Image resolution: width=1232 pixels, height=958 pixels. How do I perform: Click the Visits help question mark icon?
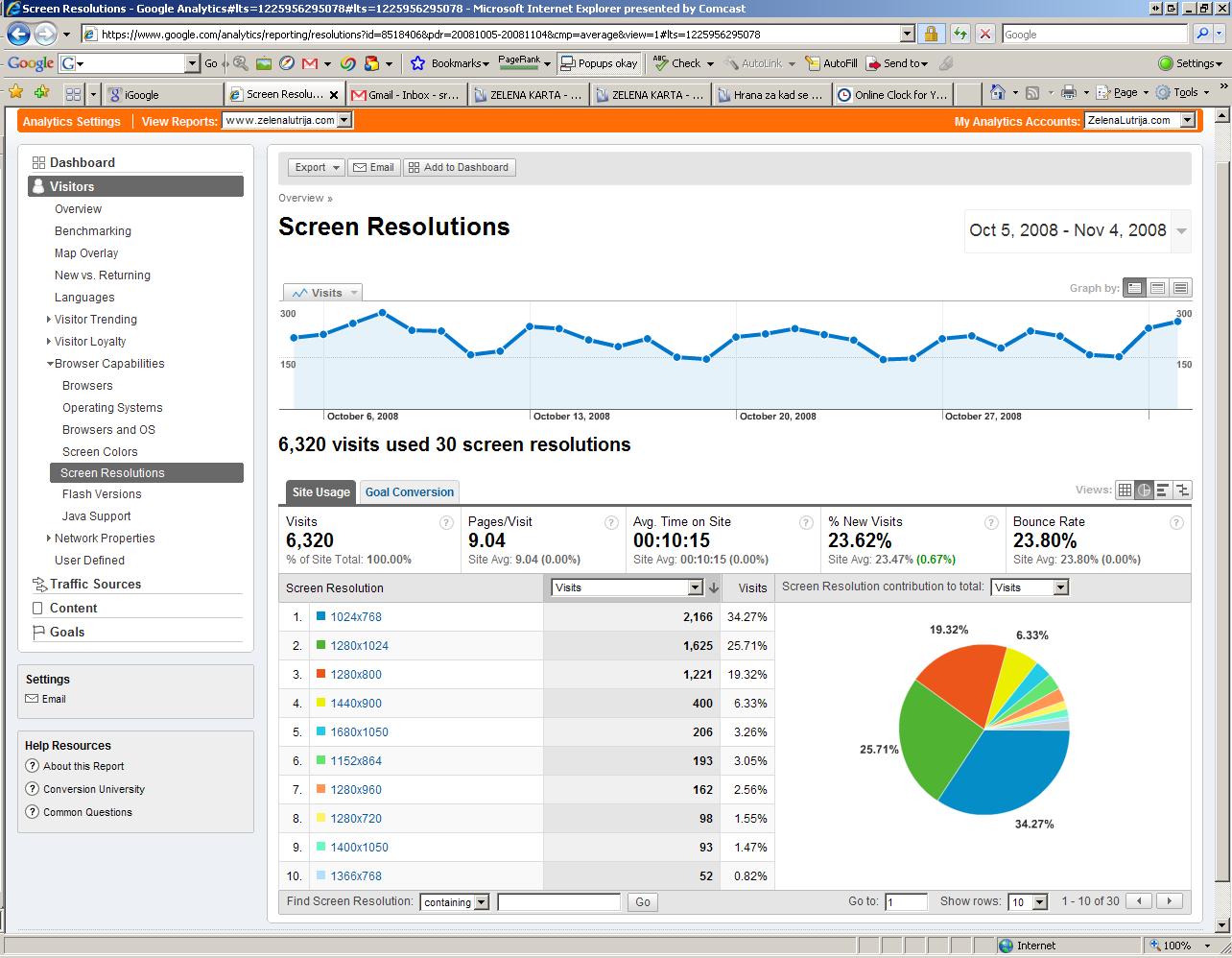coord(446,522)
